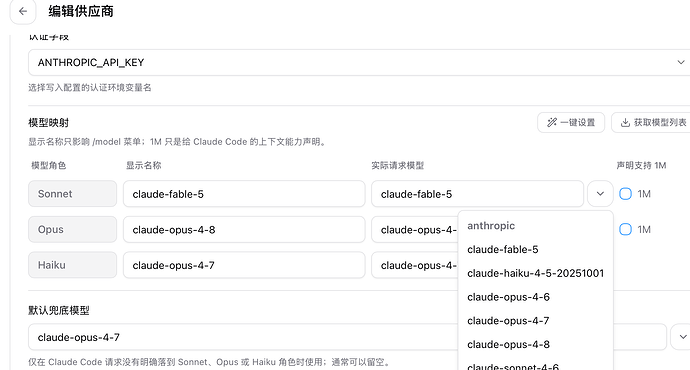Viewport: 690px width, 370px height.
Task: Enable 1M context for the Sonnet row
Action: (625, 194)
